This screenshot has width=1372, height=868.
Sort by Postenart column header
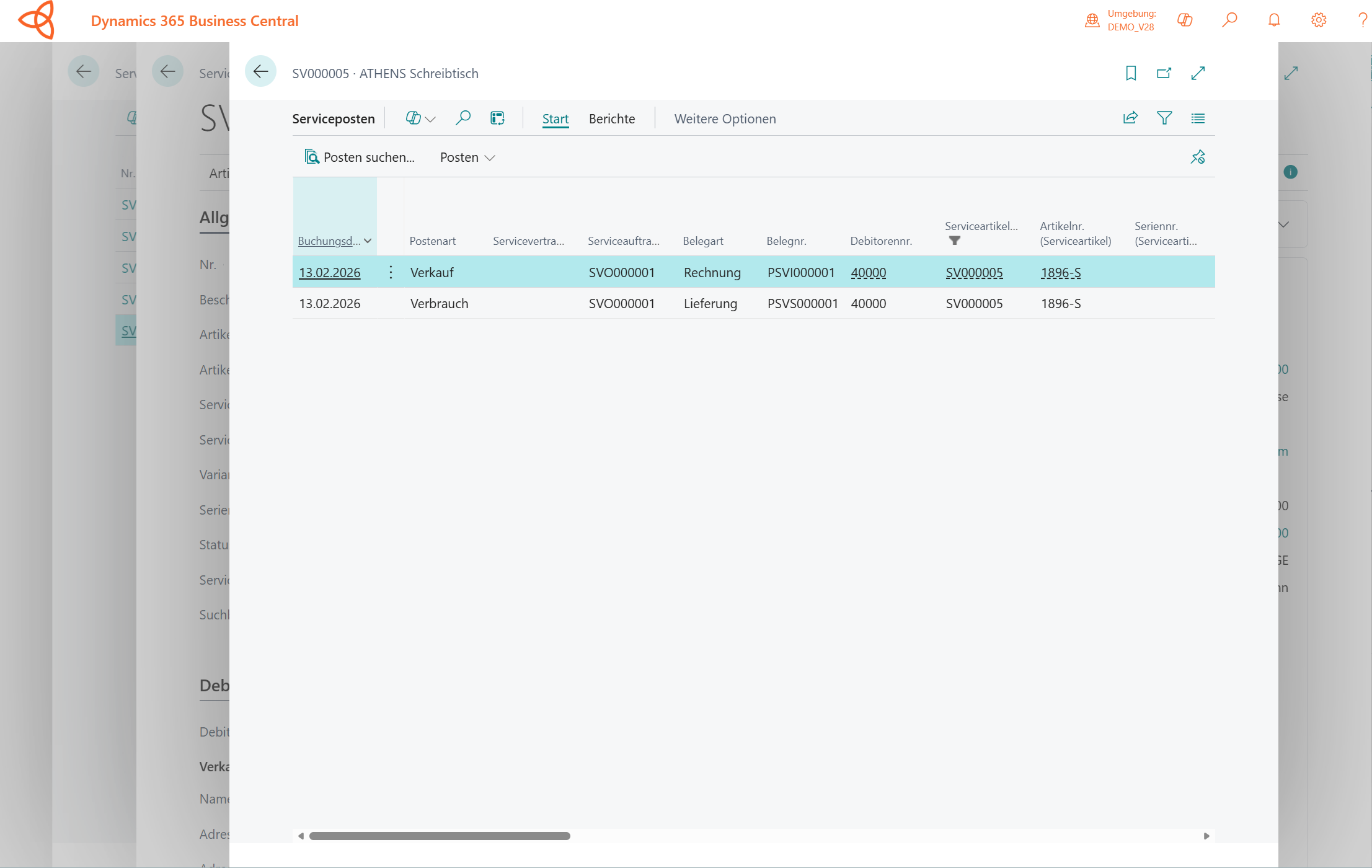(433, 241)
